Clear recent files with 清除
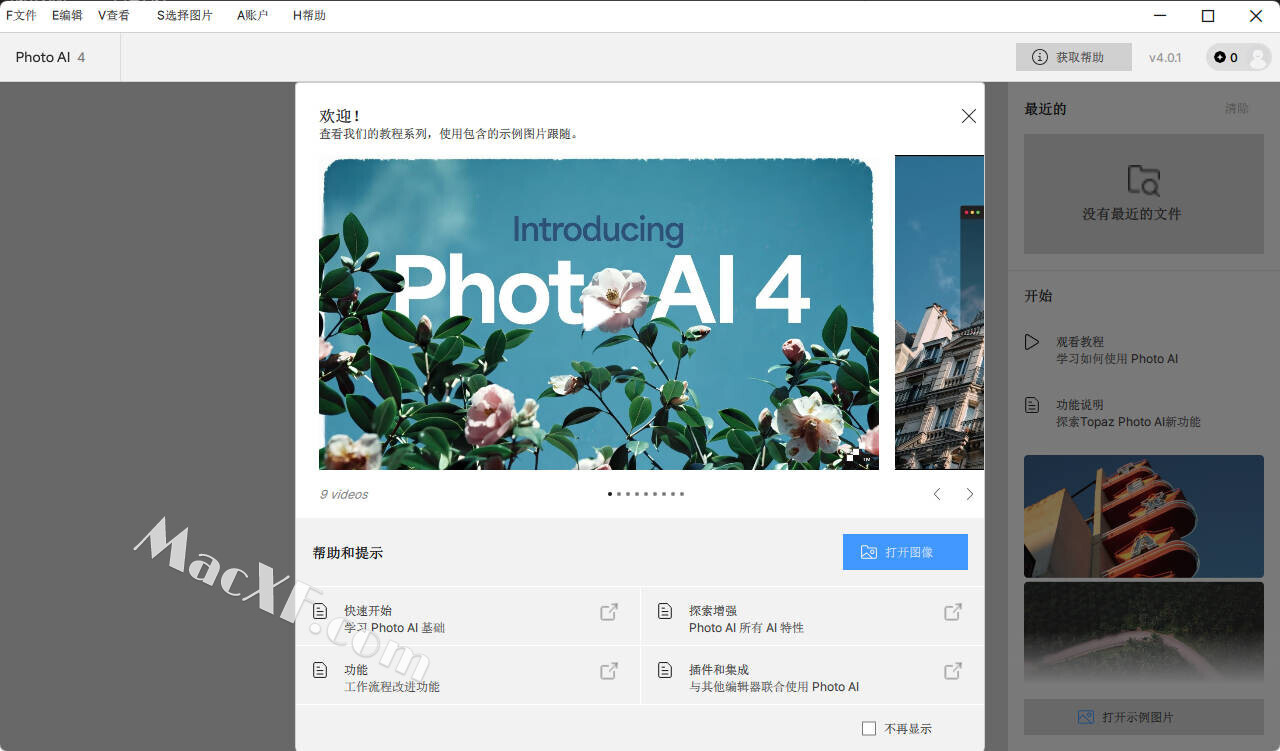This screenshot has width=1280, height=751. [x=1237, y=108]
